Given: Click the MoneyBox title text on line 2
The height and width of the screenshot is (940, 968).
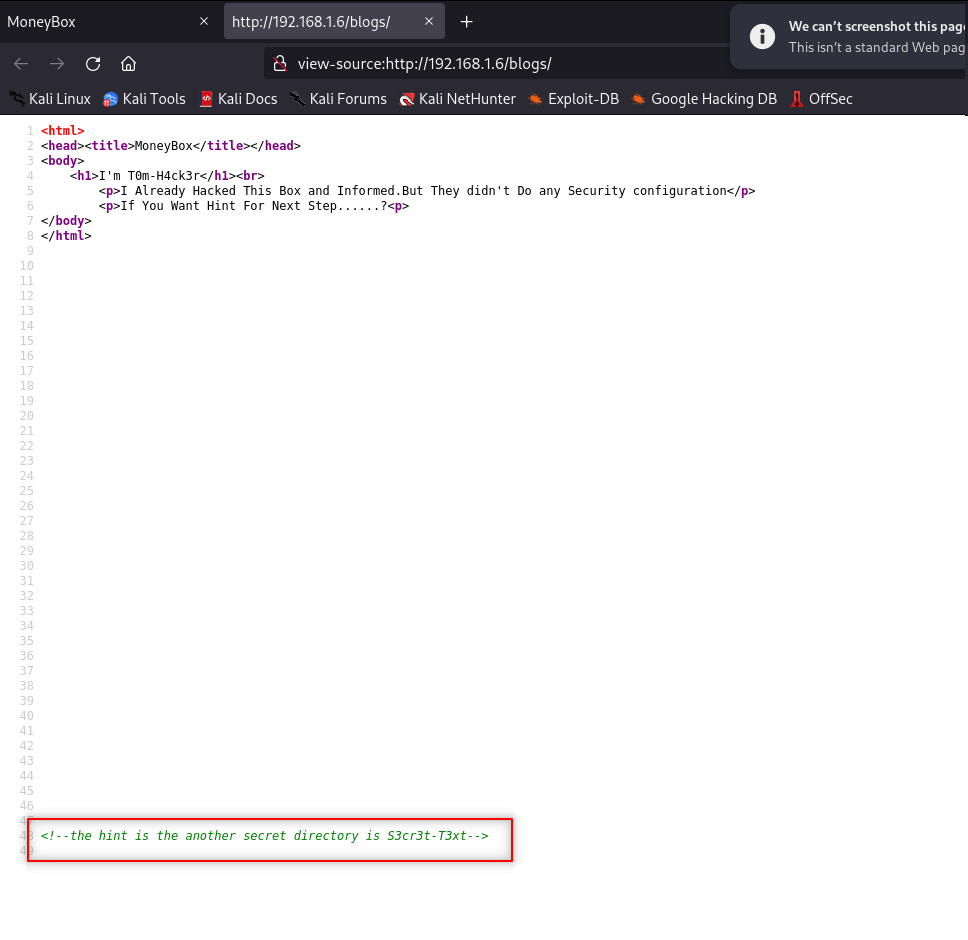Looking at the screenshot, I should coord(164,146).
